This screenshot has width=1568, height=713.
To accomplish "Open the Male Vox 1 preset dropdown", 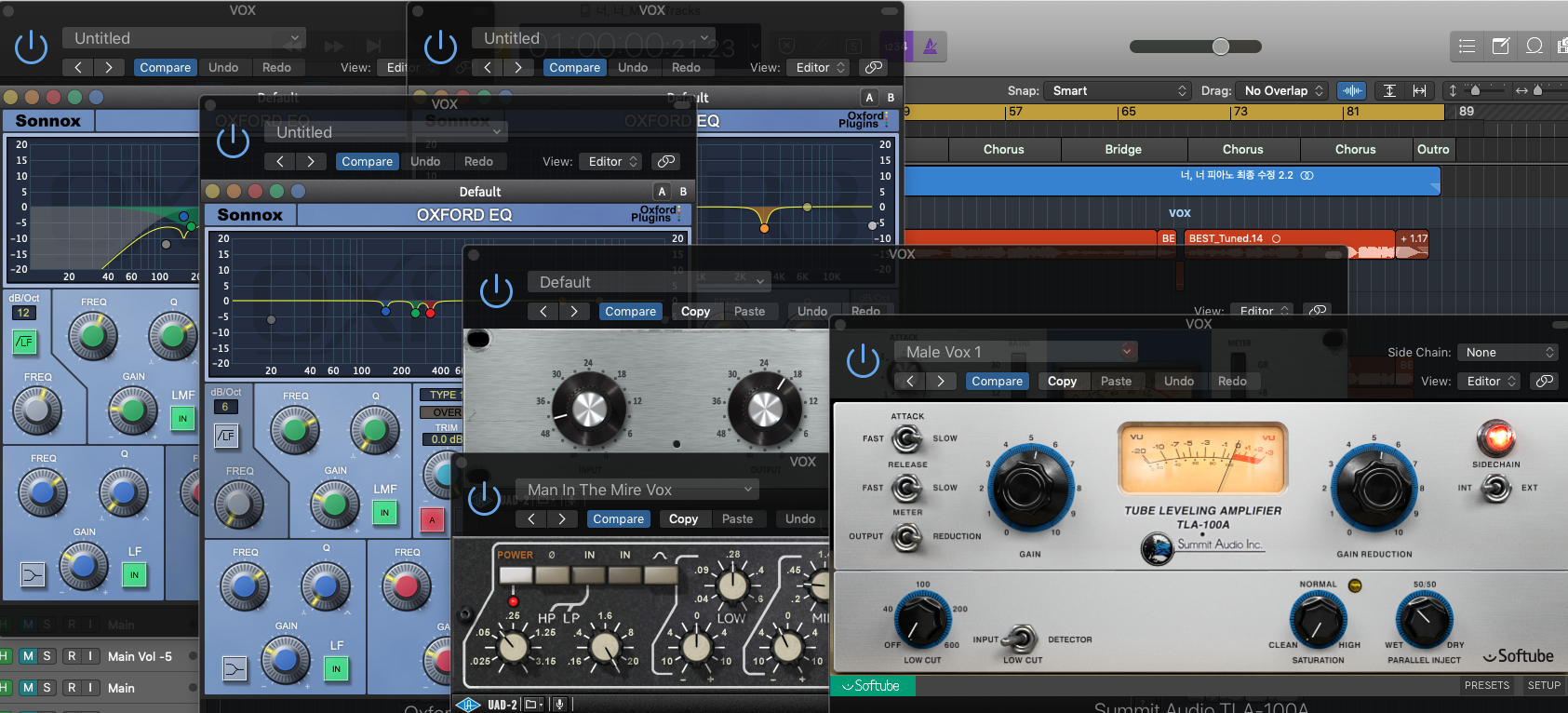I will tap(1017, 352).
